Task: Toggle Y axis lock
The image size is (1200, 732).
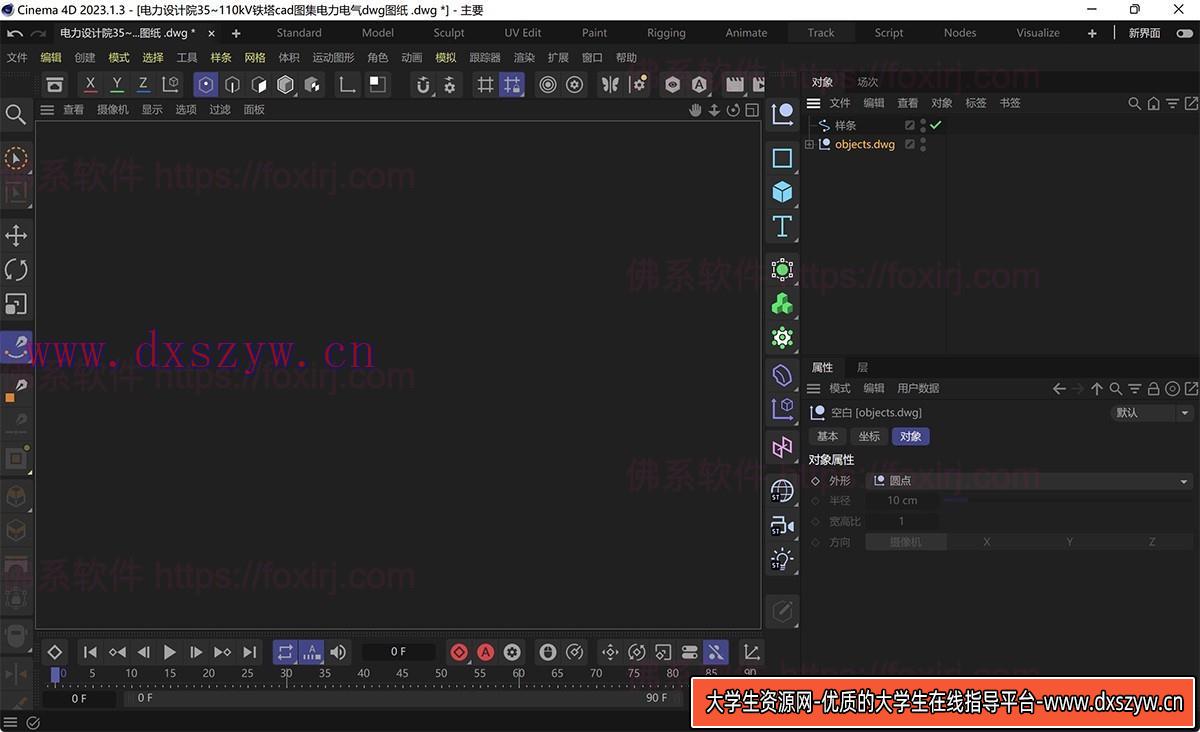Action: coord(117,85)
